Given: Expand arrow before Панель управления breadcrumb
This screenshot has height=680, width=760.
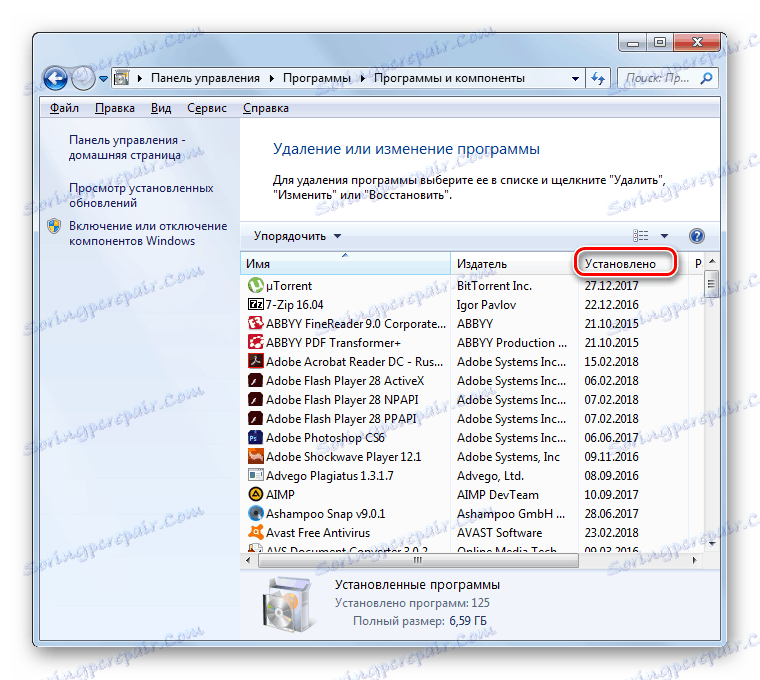Looking at the screenshot, I should click(x=140, y=79).
